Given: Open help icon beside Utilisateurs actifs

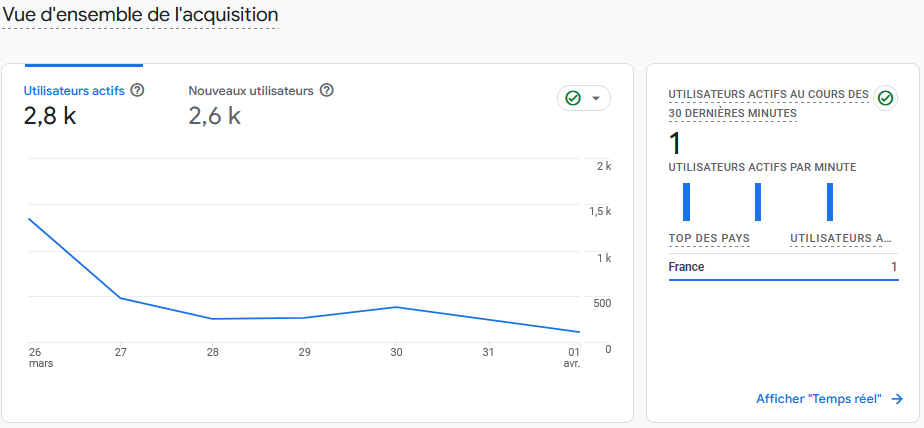Looking at the screenshot, I should click(137, 91).
